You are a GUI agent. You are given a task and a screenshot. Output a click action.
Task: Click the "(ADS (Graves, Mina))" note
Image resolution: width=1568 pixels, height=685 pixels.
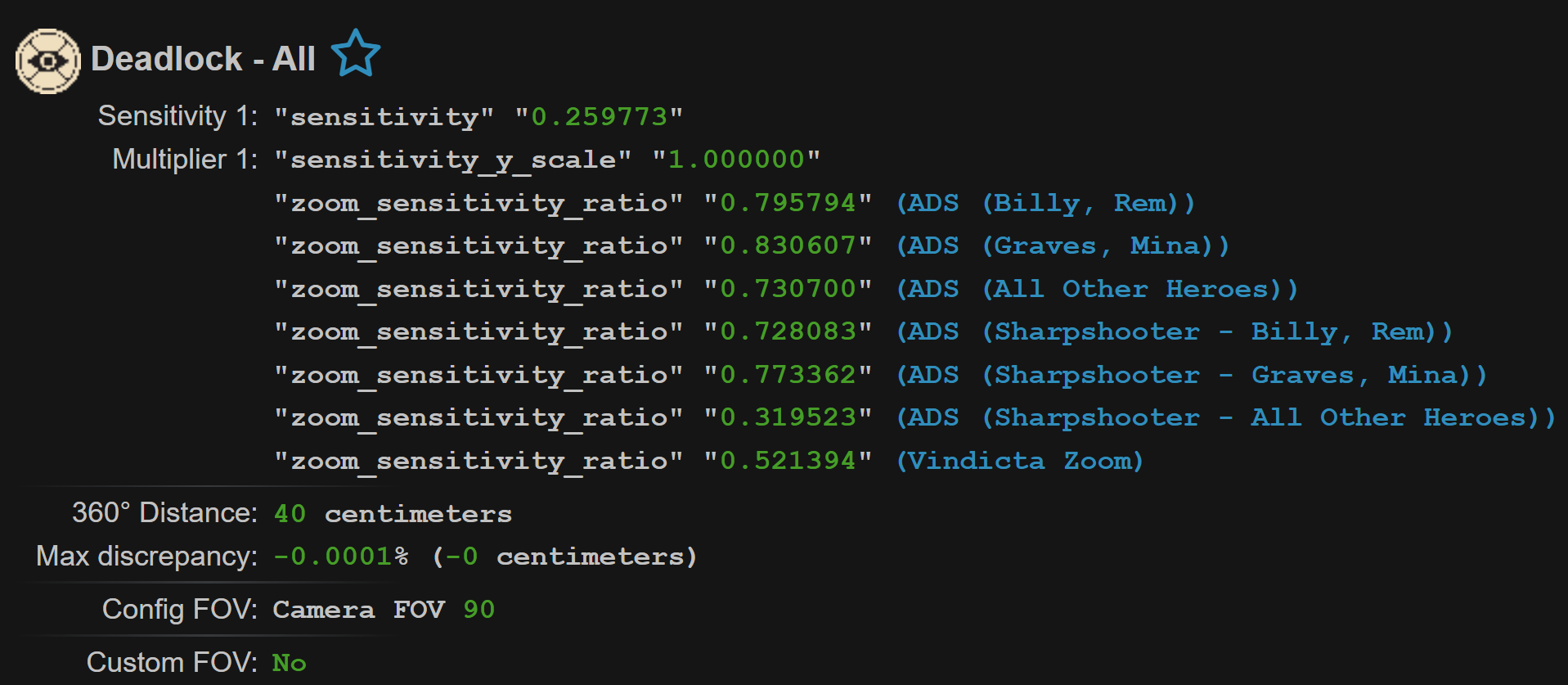point(1063,246)
